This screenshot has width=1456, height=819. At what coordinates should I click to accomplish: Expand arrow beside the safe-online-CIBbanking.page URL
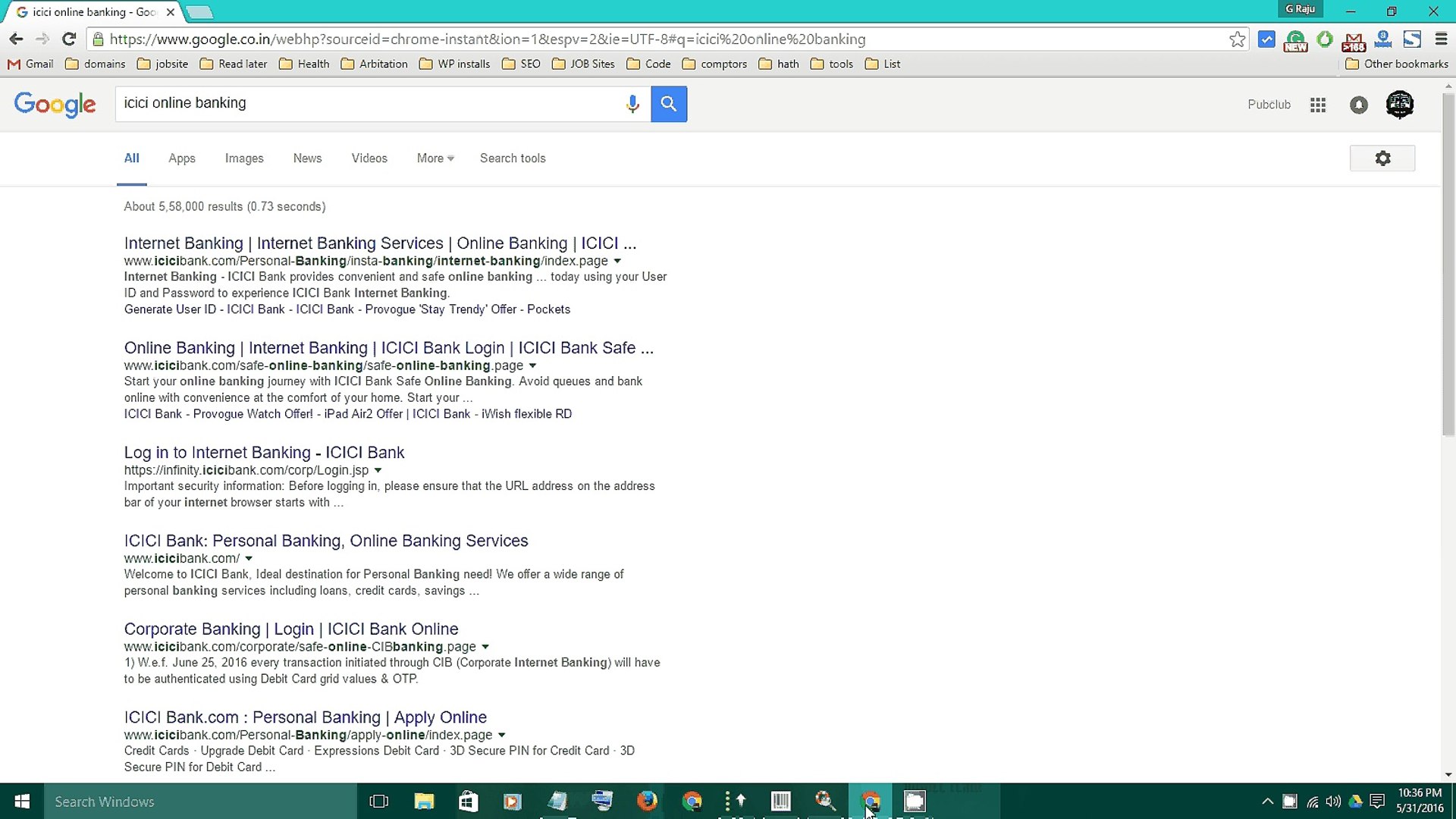485,647
